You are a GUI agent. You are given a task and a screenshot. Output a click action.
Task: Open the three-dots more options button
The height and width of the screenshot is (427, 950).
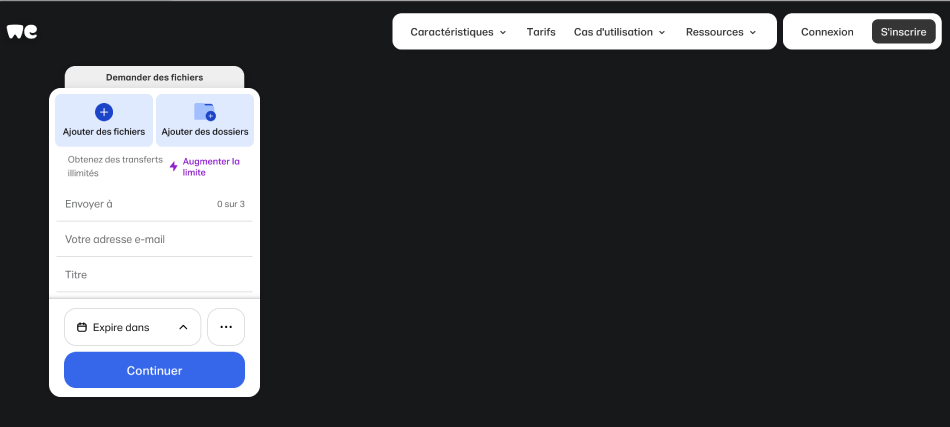[x=226, y=327]
